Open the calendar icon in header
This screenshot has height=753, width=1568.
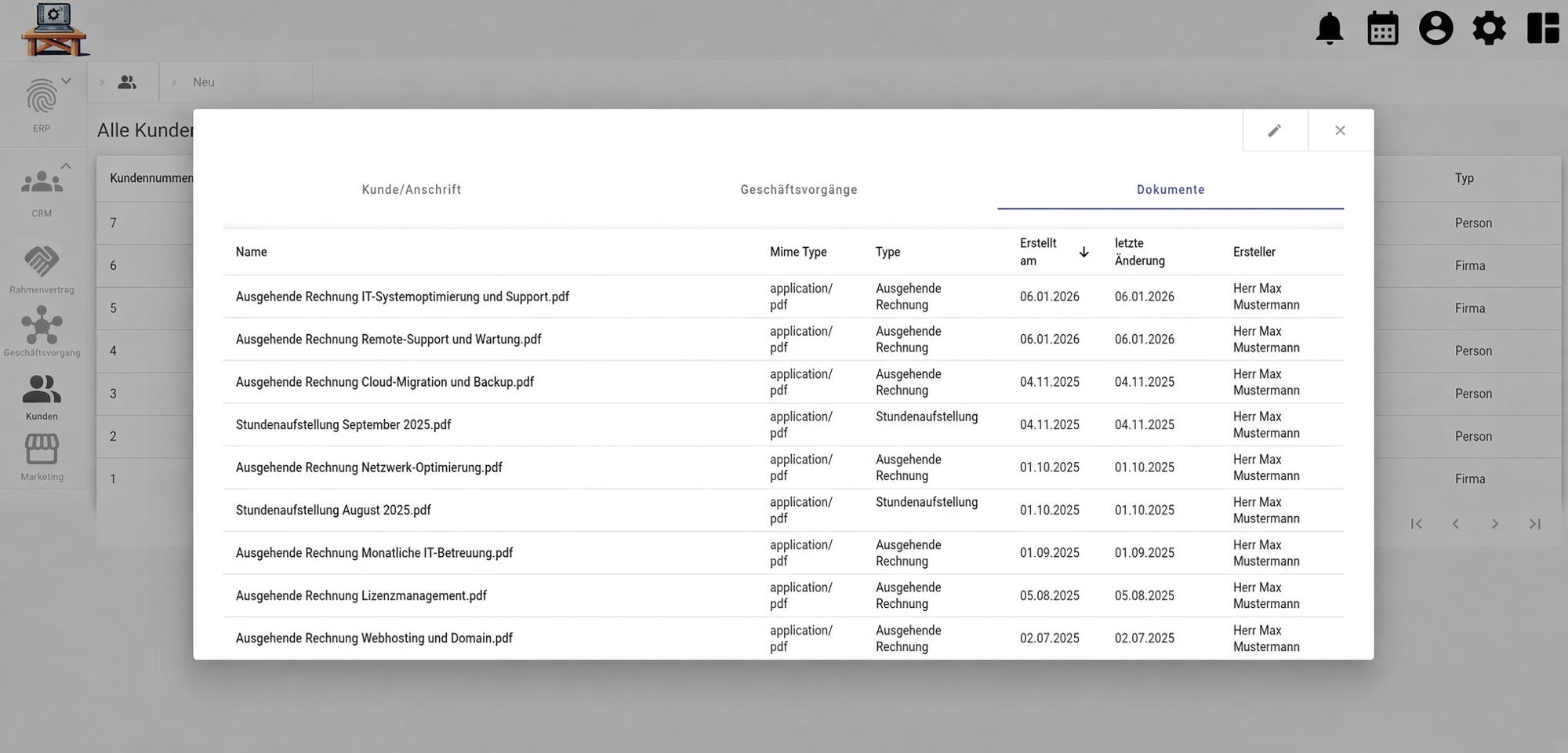[1382, 28]
